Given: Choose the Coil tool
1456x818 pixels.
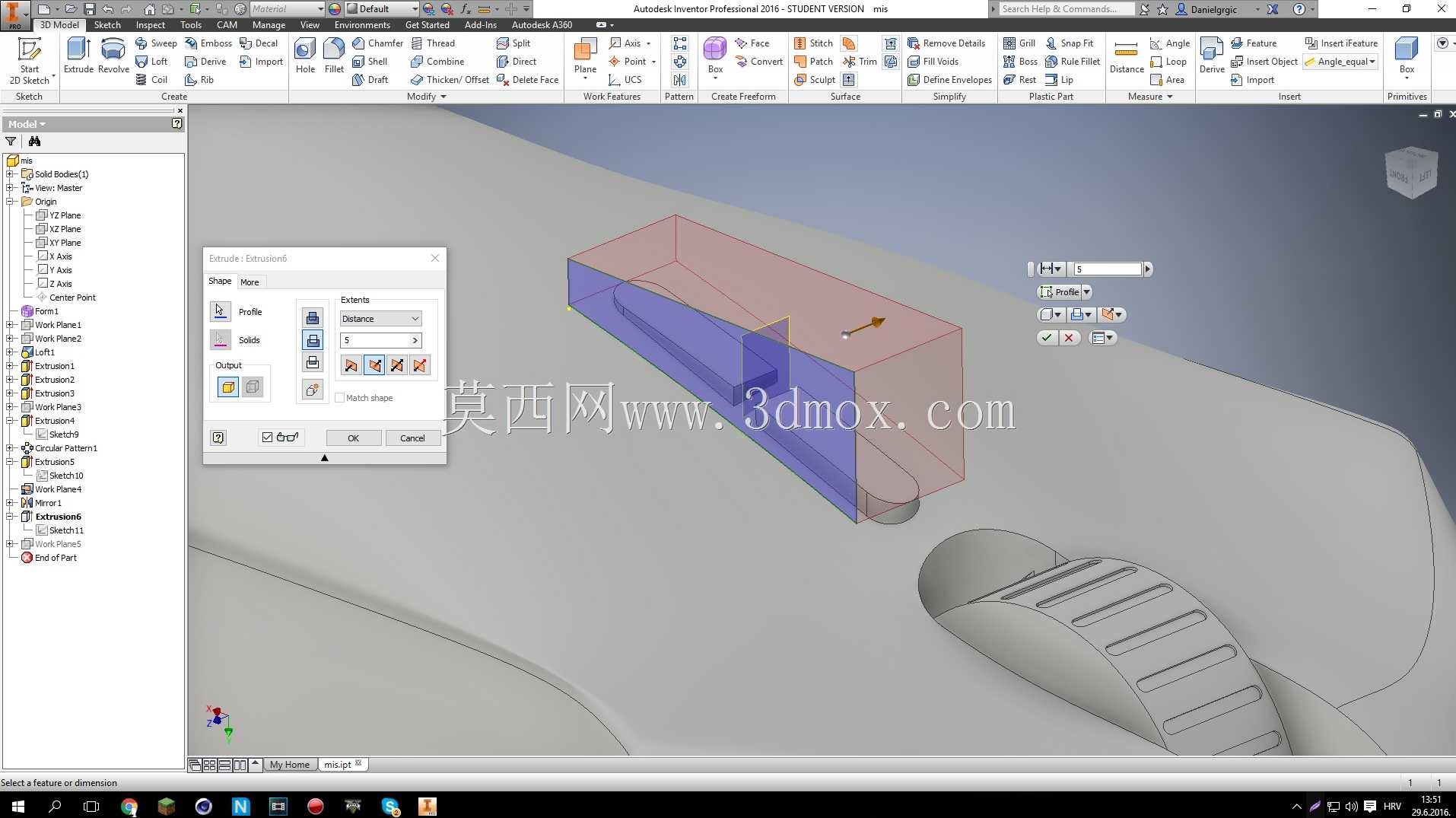Looking at the screenshot, I should pyautogui.click(x=151, y=80).
